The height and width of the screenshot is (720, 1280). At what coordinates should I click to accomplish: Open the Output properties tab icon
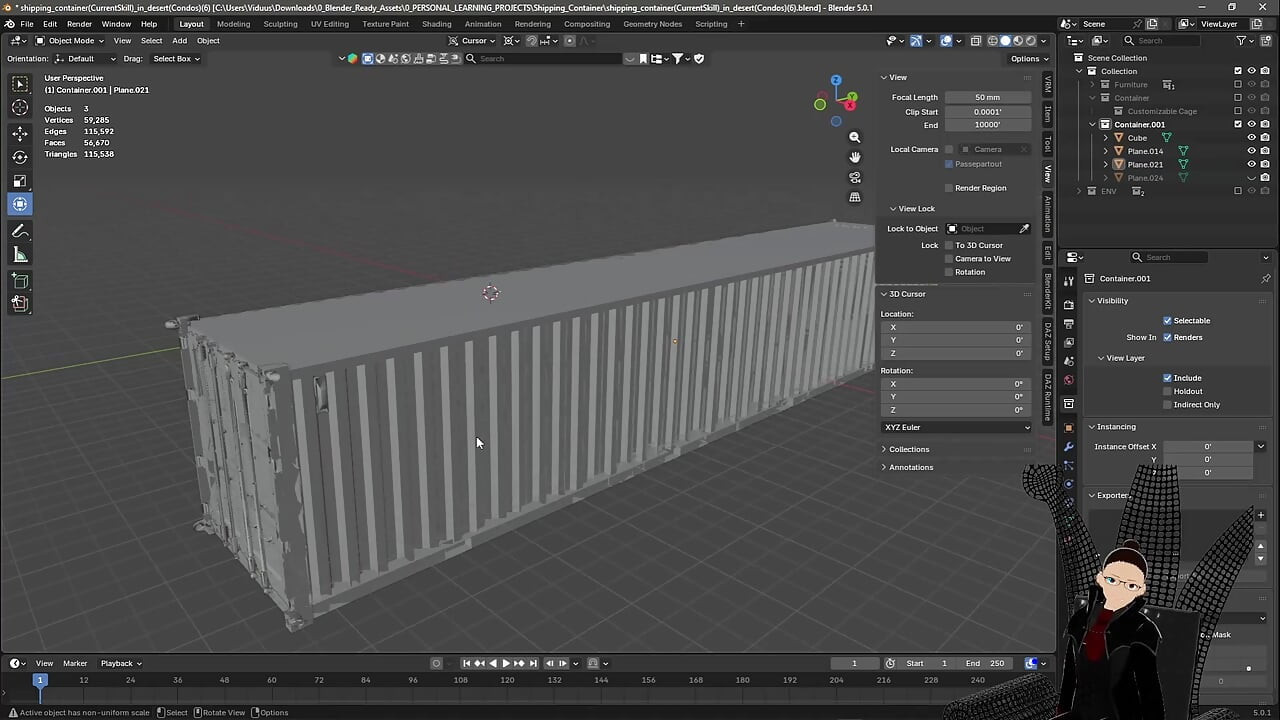click(1069, 324)
